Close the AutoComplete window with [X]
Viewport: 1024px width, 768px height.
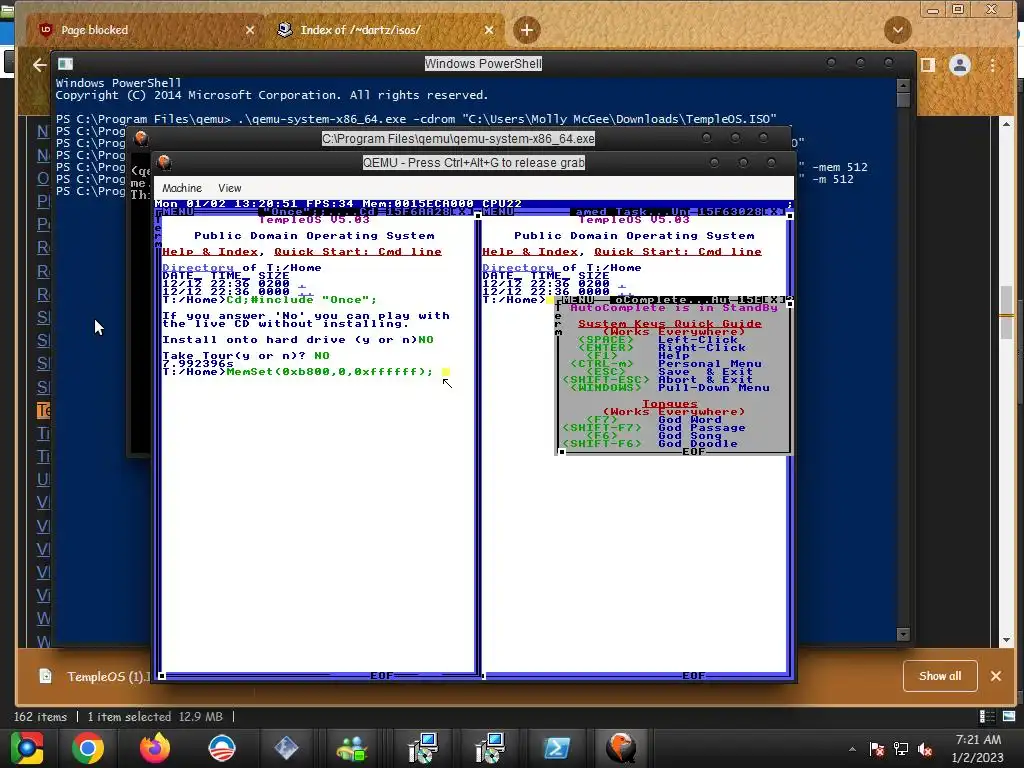774,300
